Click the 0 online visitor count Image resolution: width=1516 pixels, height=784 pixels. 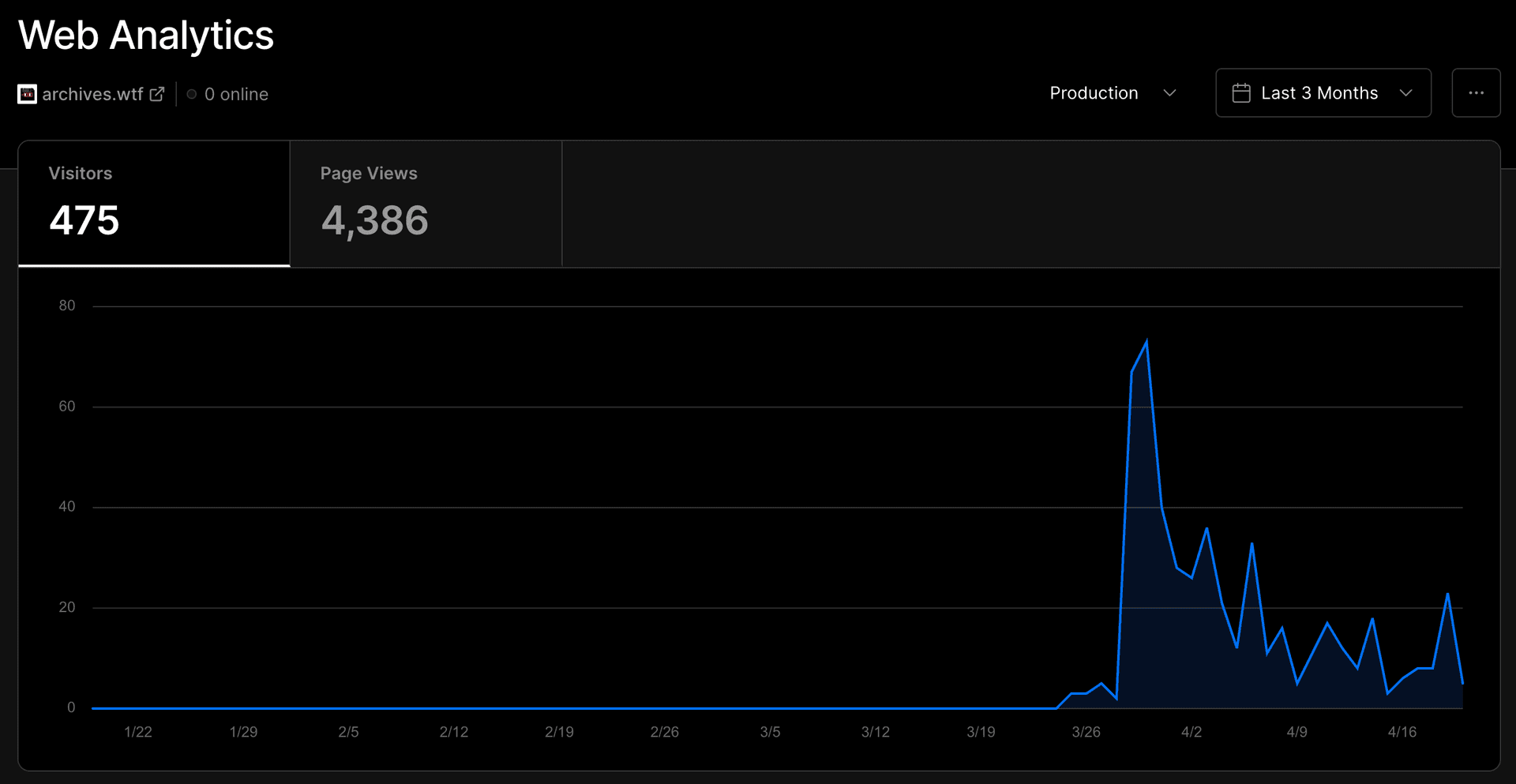click(x=236, y=95)
